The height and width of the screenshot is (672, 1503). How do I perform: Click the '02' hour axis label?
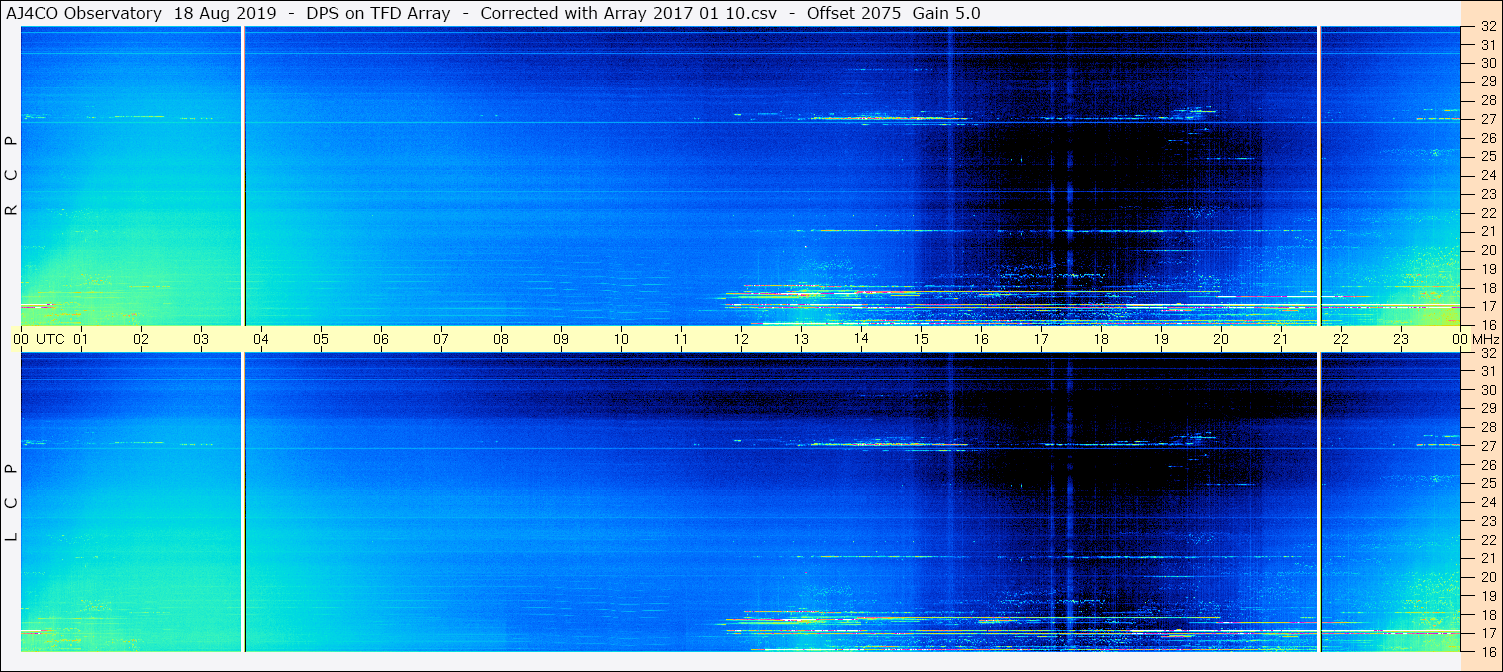(x=141, y=339)
